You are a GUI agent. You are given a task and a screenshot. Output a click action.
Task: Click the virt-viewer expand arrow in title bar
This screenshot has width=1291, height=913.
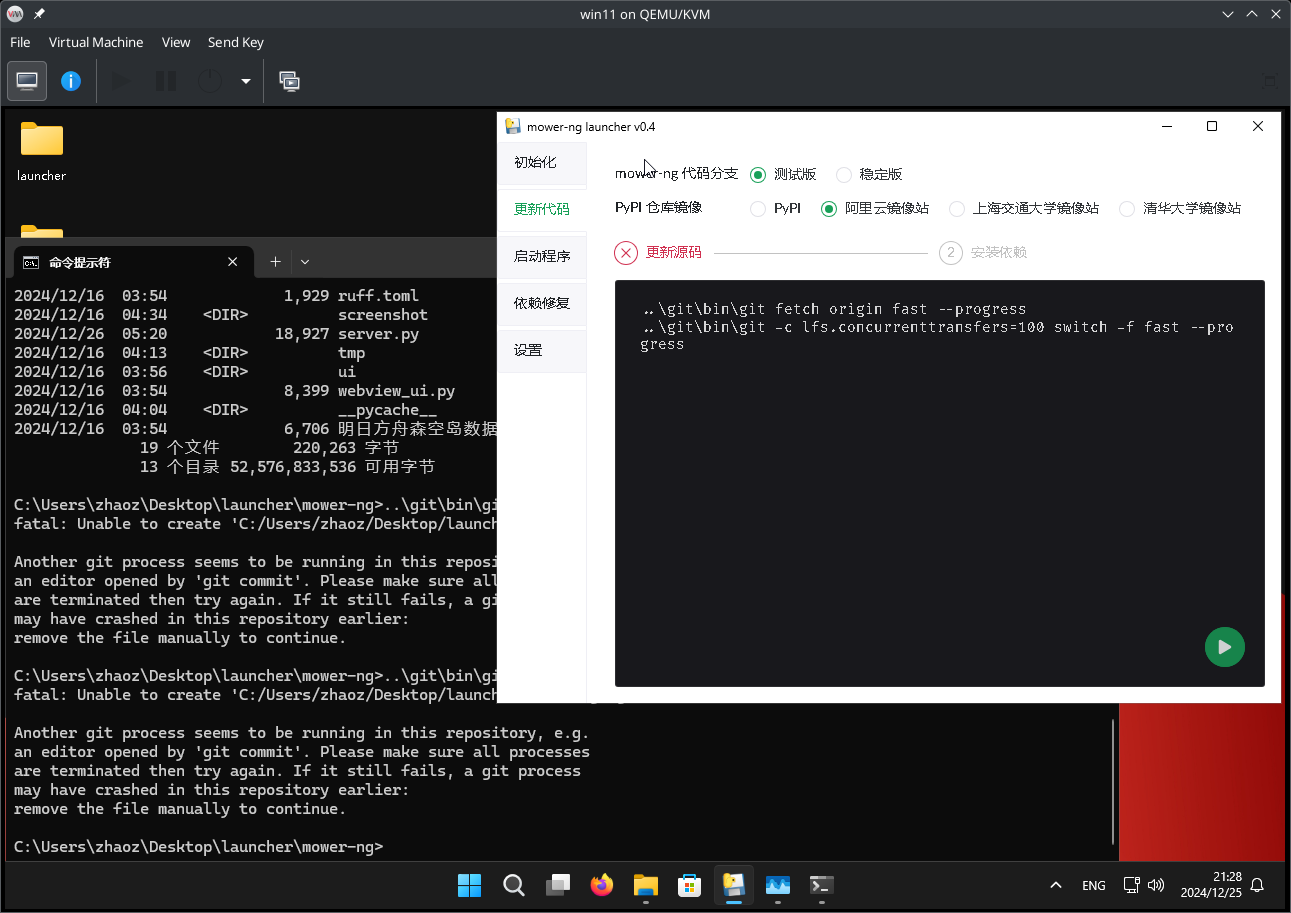tap(1252, 14)
